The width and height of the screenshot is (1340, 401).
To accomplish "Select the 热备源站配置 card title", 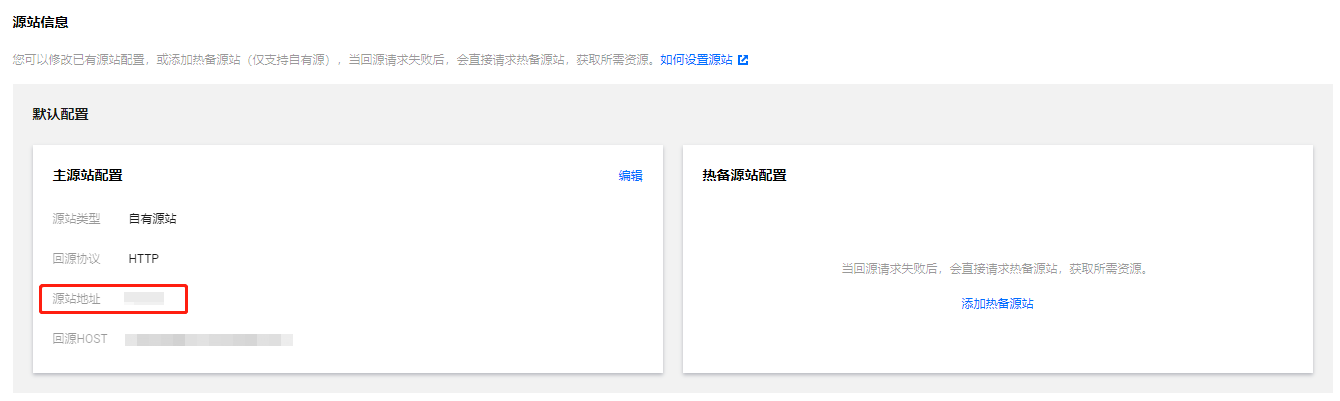I will point(744,176).
